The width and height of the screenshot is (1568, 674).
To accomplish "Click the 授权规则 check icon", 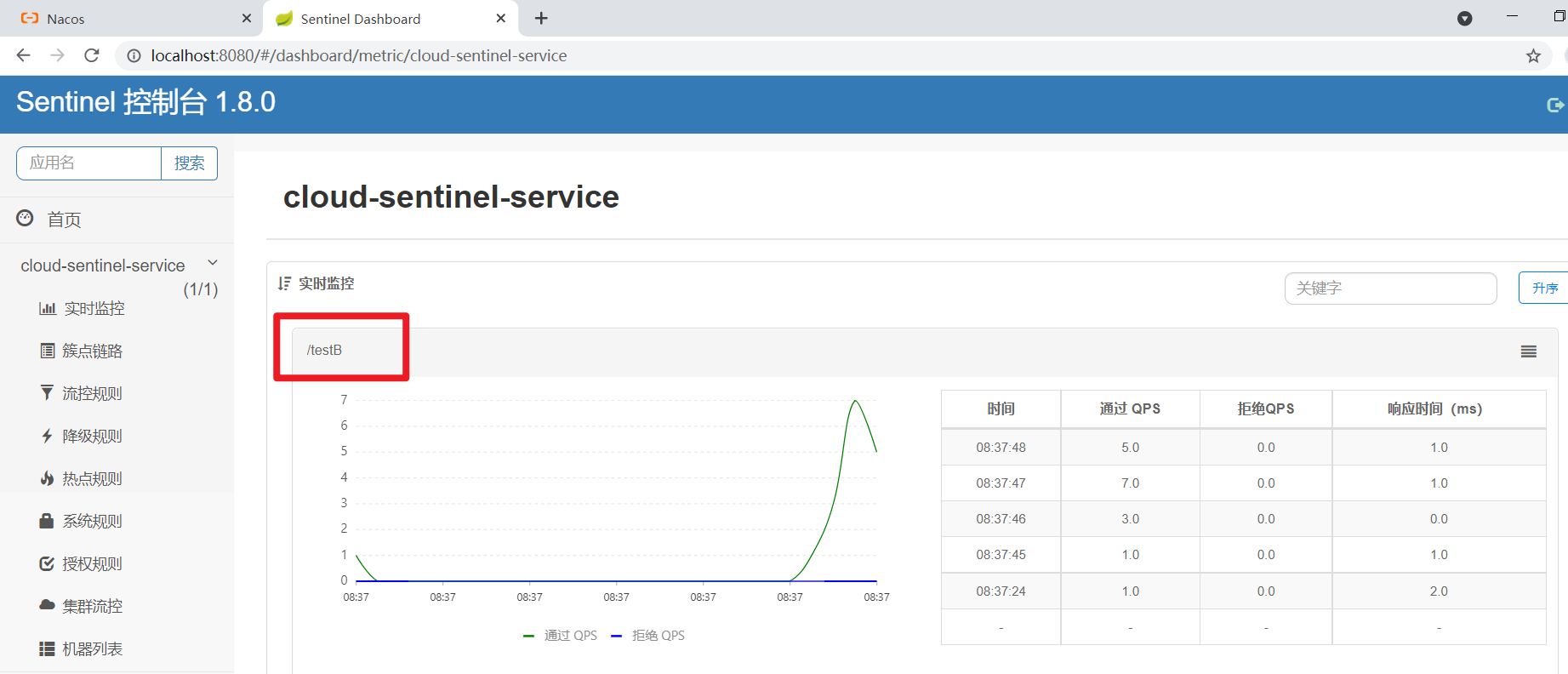I will pos(48,563).
